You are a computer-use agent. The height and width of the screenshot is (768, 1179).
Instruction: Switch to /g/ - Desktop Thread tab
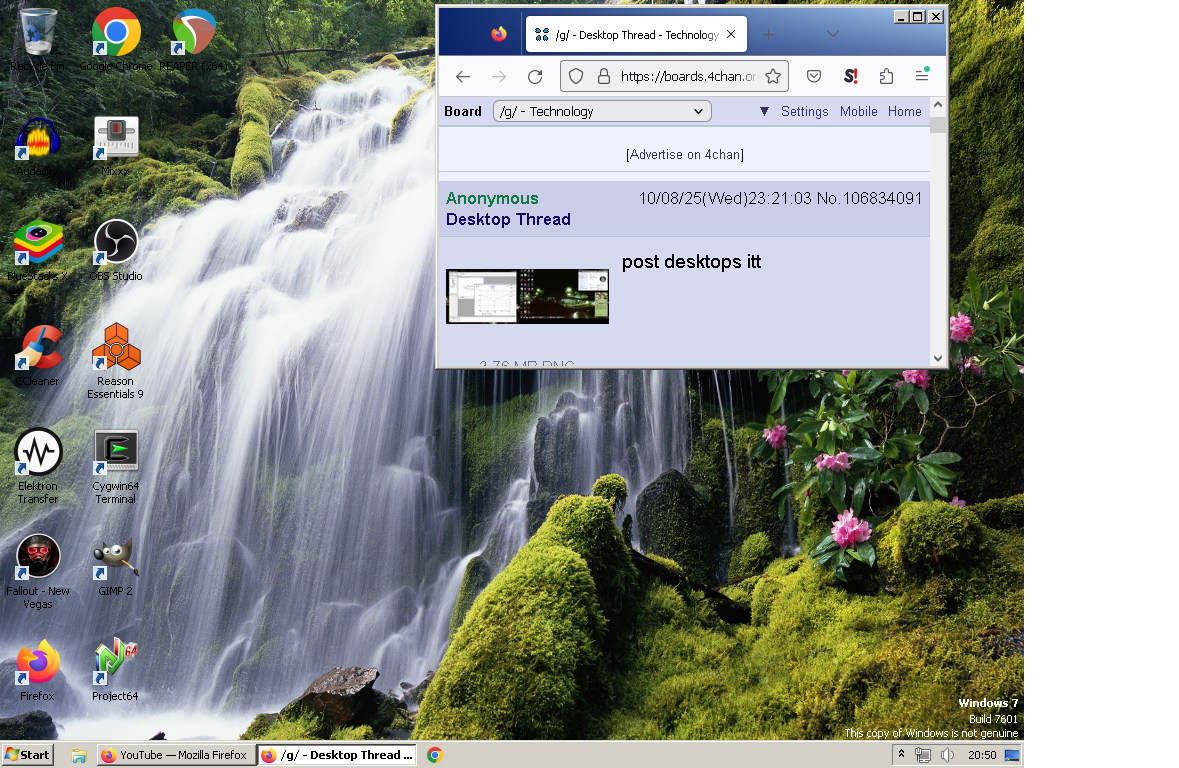tap(636, 35)
